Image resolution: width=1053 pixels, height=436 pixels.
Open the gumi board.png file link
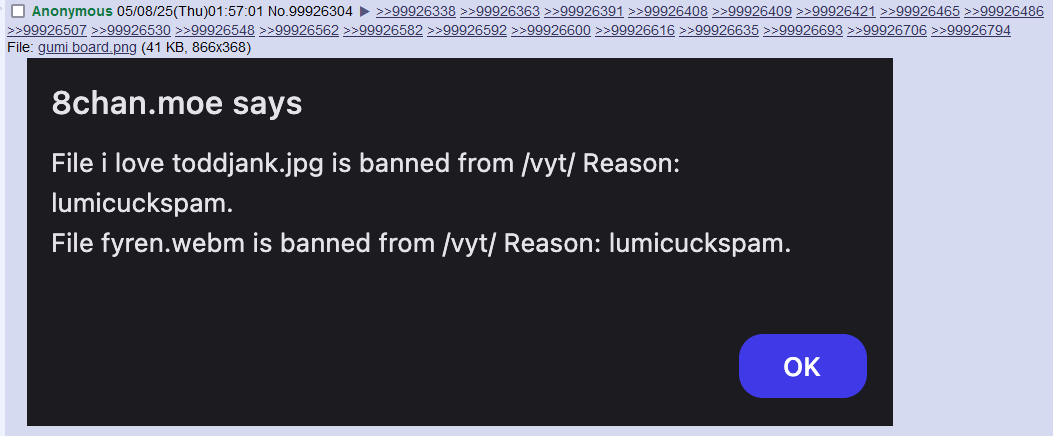87,48
